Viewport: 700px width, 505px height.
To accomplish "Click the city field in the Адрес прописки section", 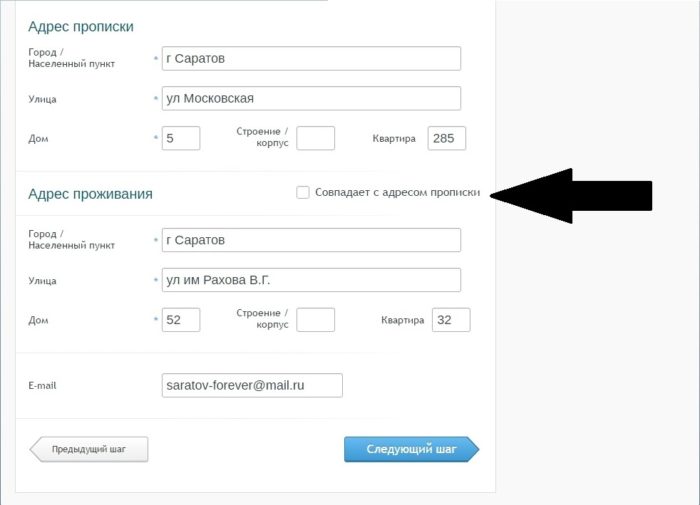I will click(x=310, y=59).
